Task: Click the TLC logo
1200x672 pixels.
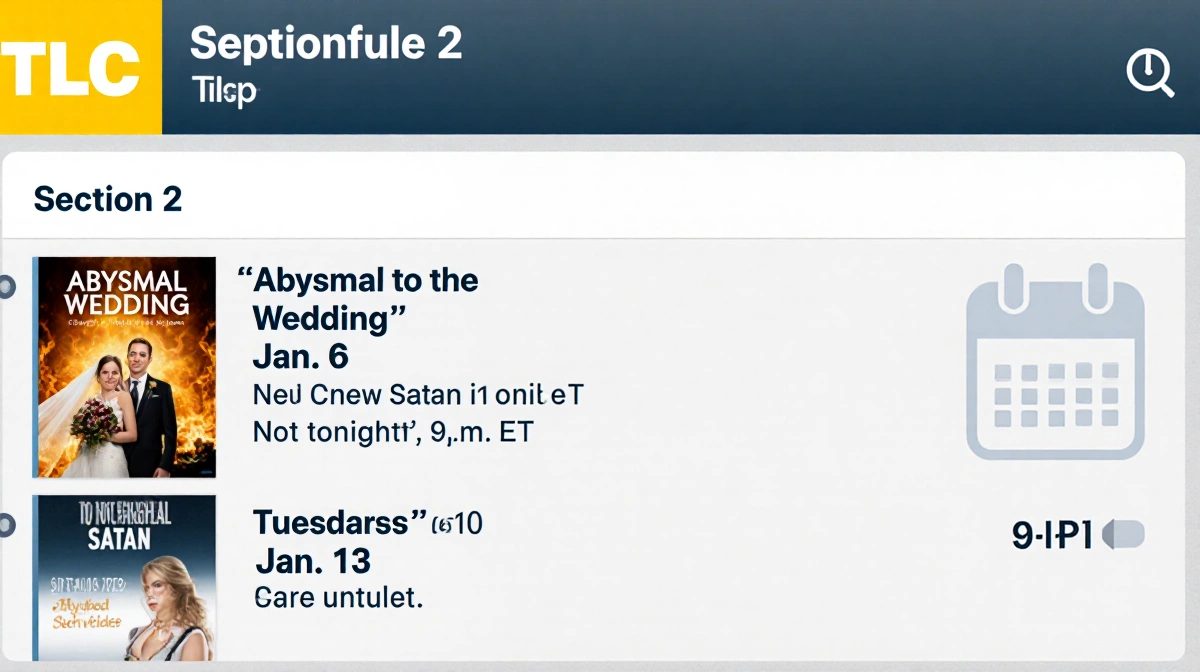Action: tap(80, 67)
